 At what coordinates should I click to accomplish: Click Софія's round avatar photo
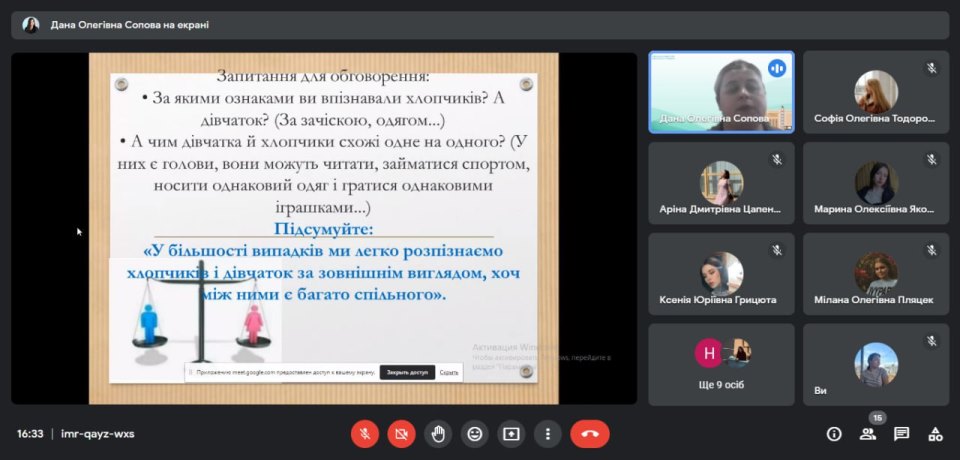(876, 92)
